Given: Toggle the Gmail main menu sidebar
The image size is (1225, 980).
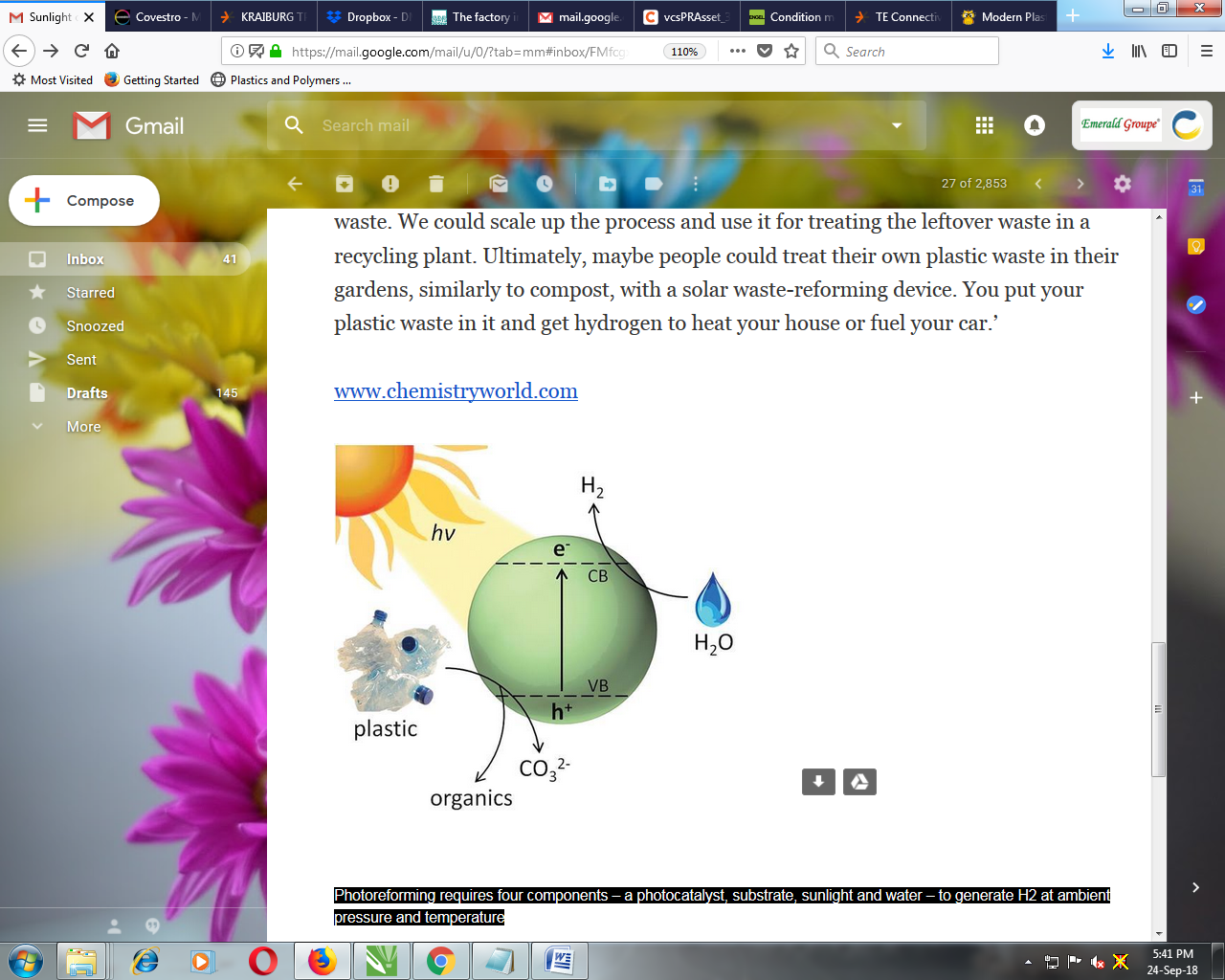Looking at the screenshot, I should (x=37, y=125).
